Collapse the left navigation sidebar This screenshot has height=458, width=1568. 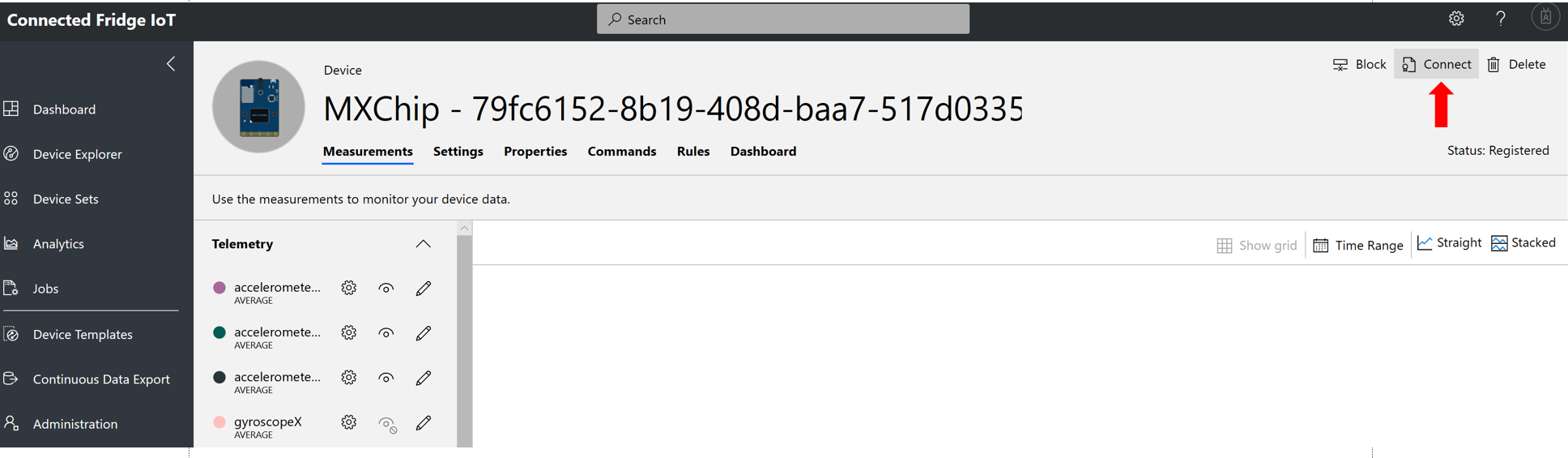tap(171, 64)
